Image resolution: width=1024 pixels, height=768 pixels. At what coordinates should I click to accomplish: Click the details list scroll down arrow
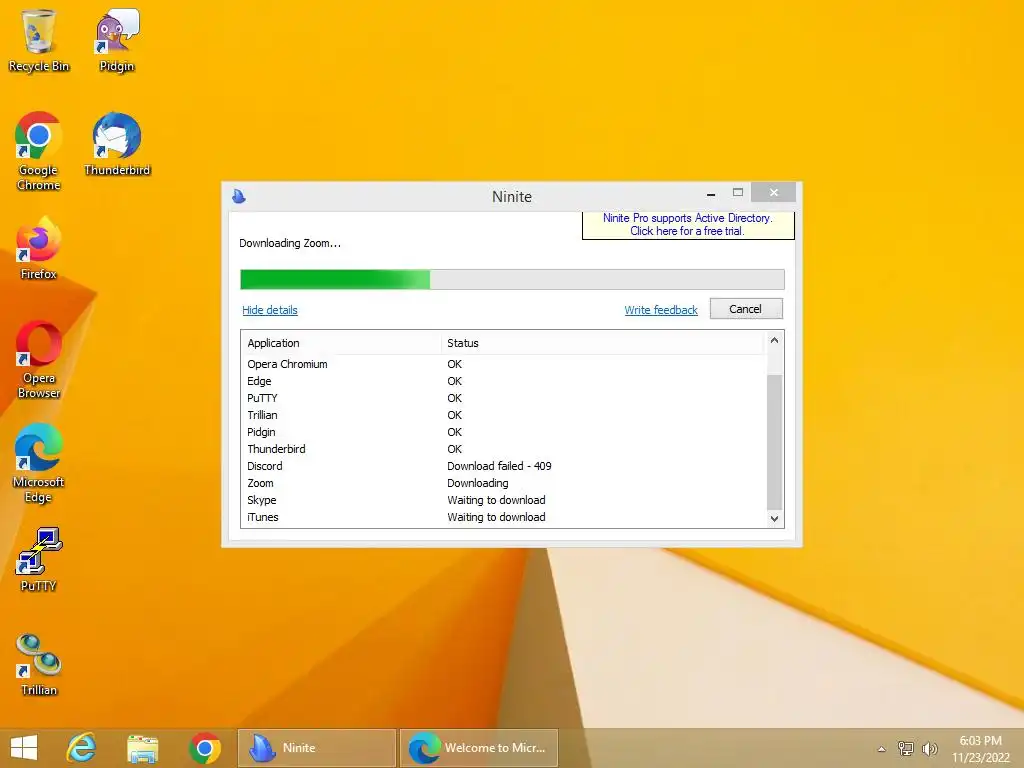coord(775,519)
